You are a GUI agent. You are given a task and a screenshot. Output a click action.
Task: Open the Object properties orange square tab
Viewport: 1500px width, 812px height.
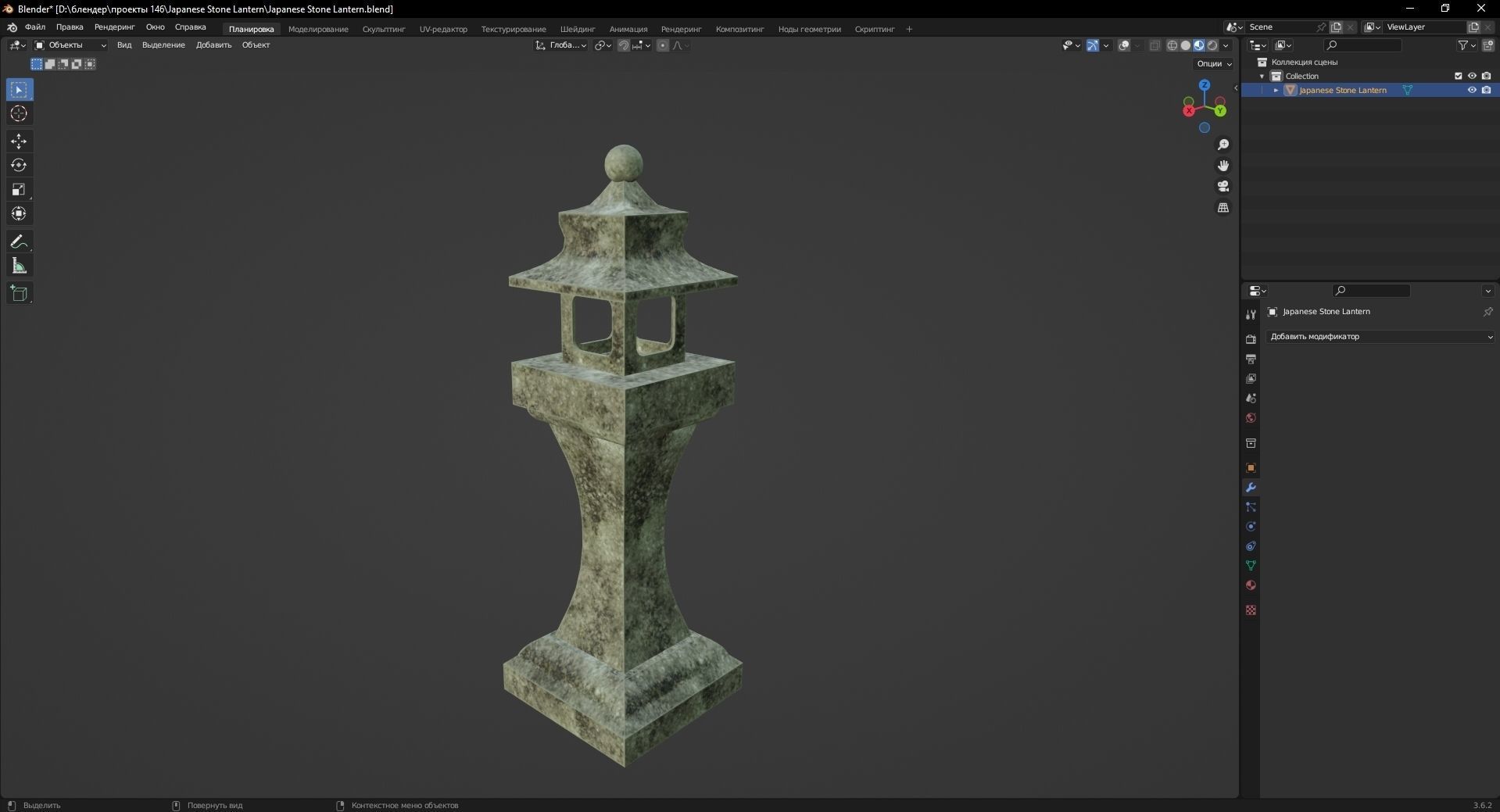(1251, 468)
